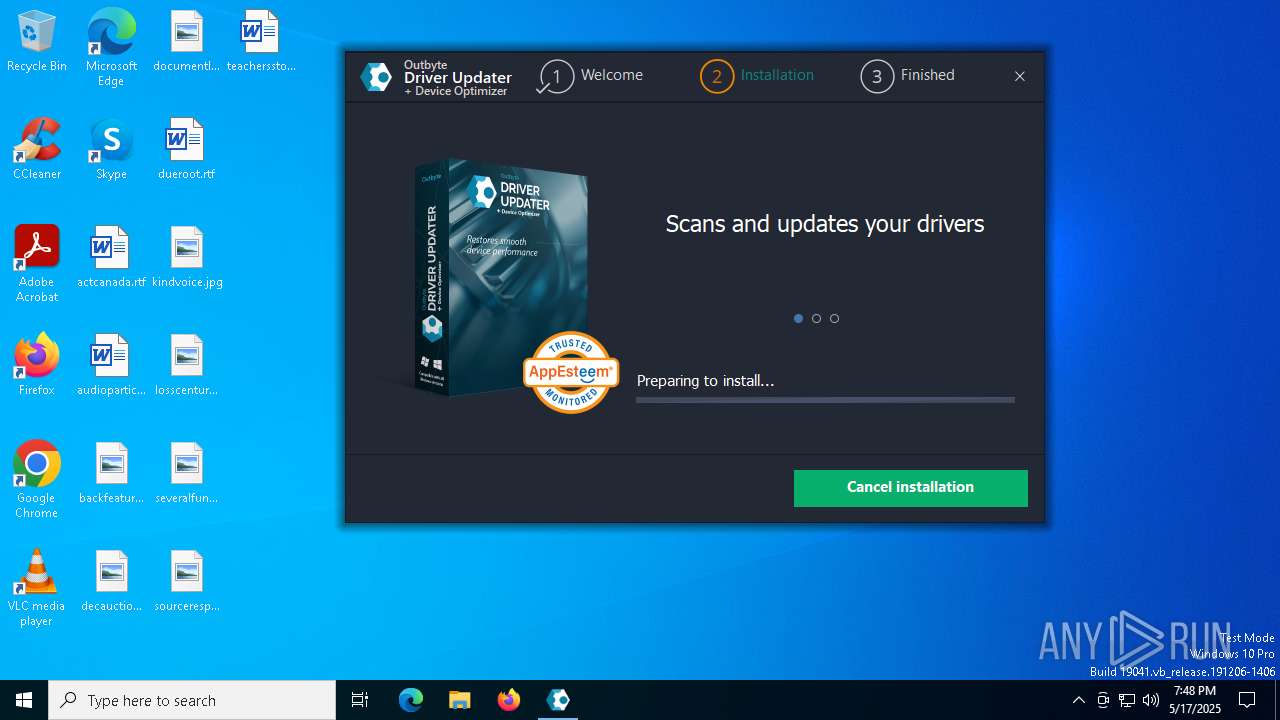The height and width of the screenshot is (720, 1280).
Task: Select backfeatur... desktop file
Action: 111,474
